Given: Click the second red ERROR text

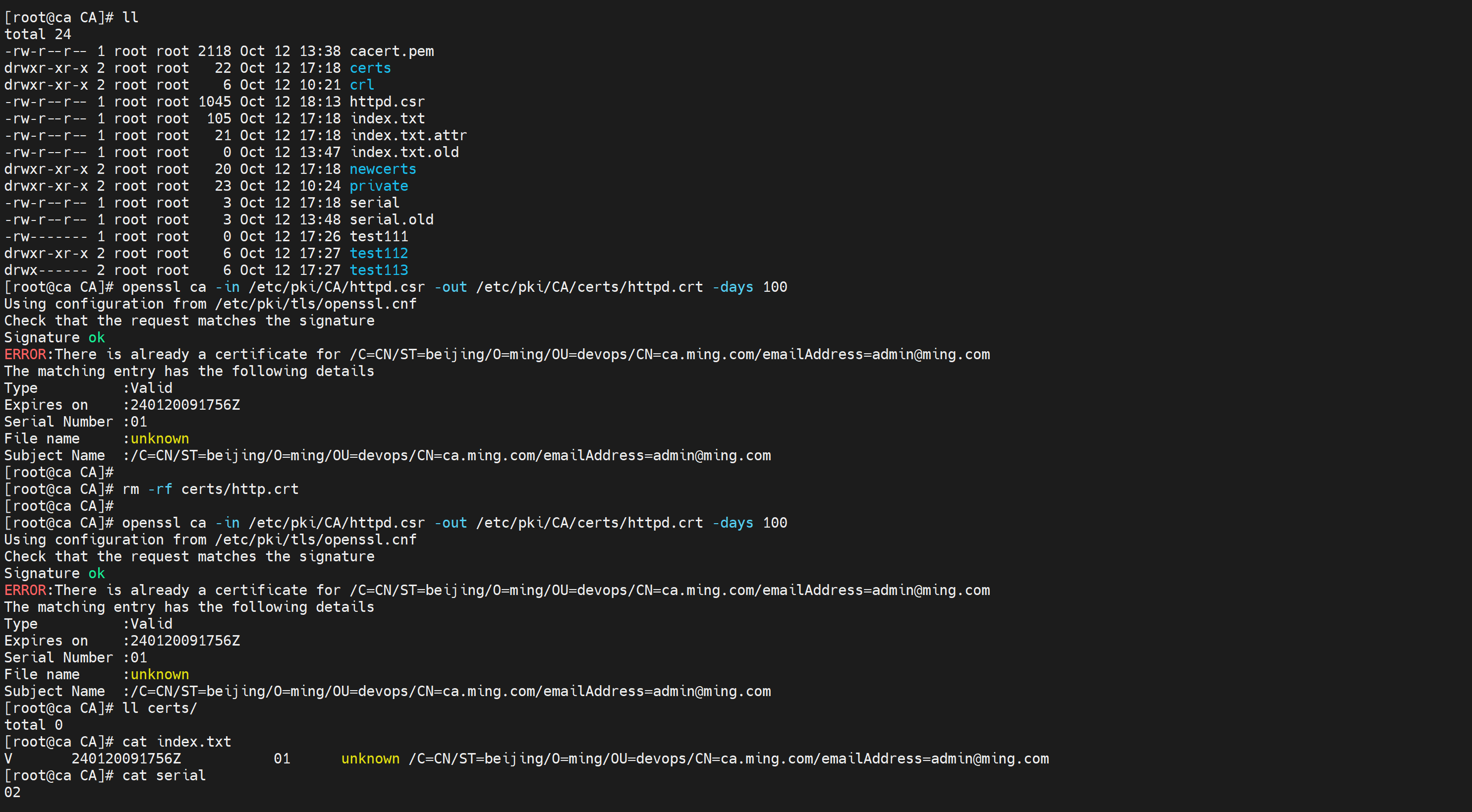Looking at the screenshot, I should [x=25, y=591].
